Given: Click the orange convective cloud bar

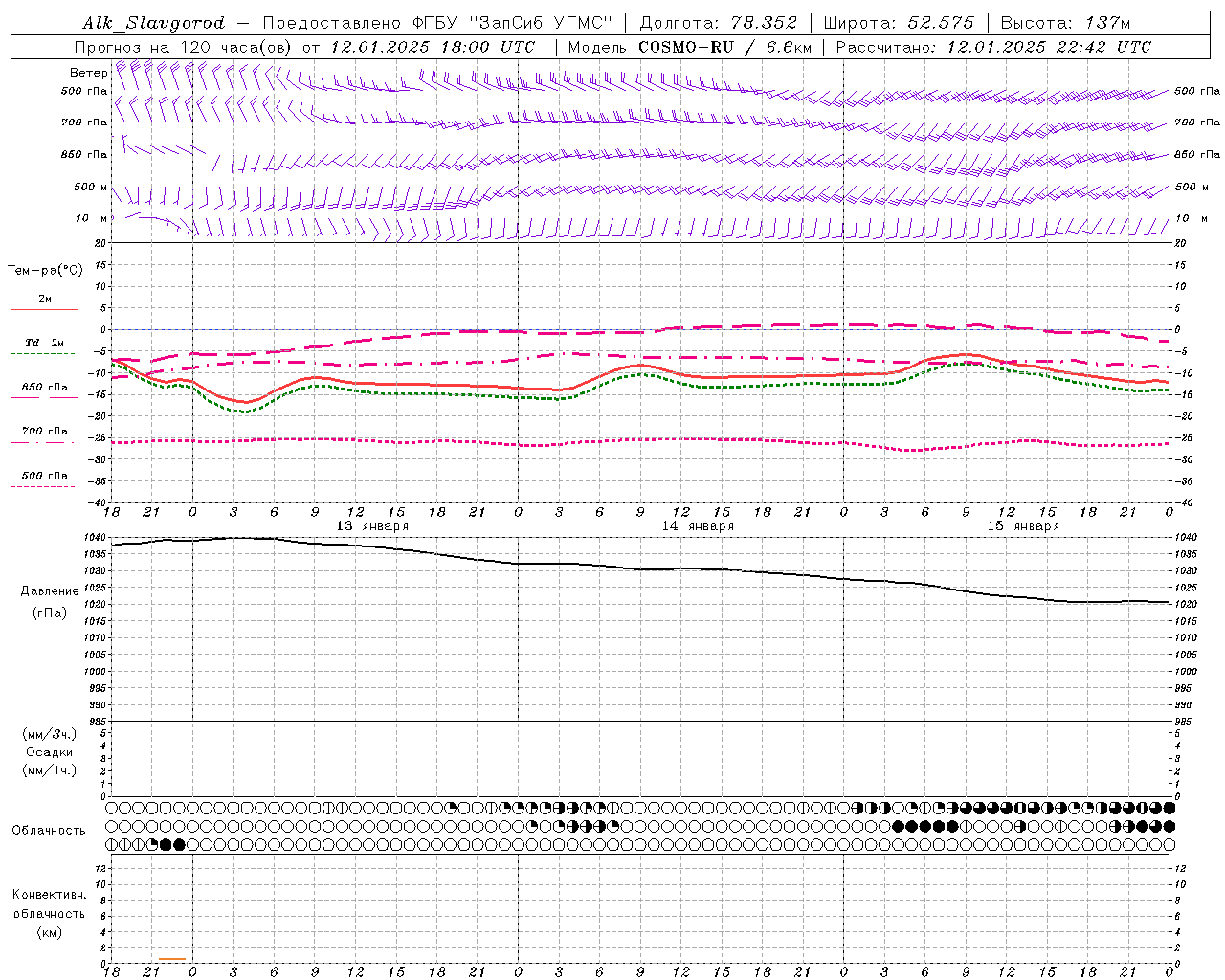Looking at the screenshot, I should click(x=172, y=959).
